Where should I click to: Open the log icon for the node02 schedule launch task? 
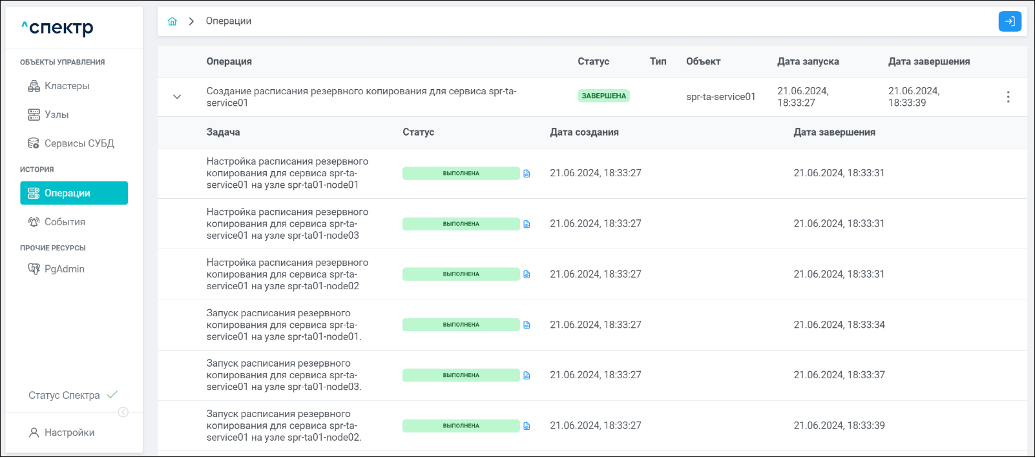[527, 426]
